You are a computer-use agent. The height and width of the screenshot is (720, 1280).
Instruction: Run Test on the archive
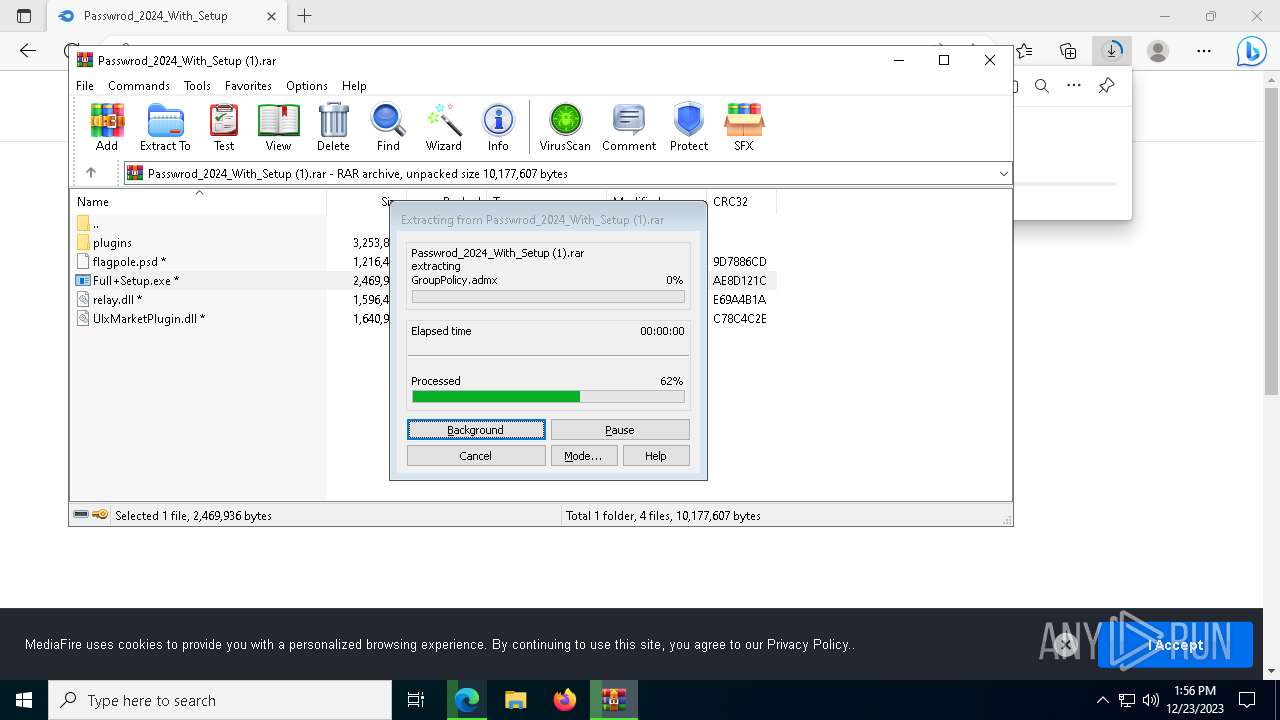[224, 127]
